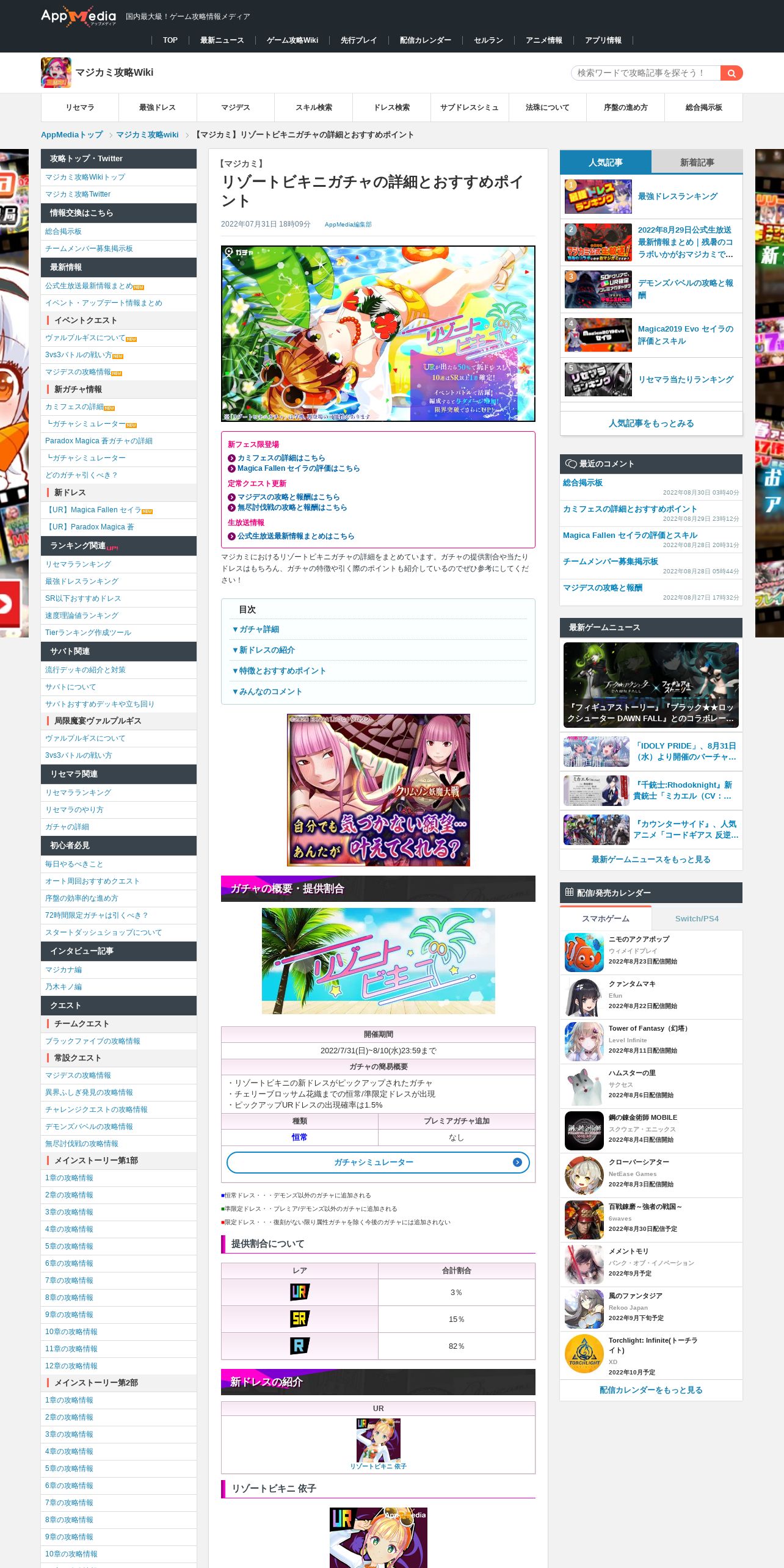This screenshot has height=1568, width=784.
Task: Click AppMedia編集部 author link
Action: (347, 225)
